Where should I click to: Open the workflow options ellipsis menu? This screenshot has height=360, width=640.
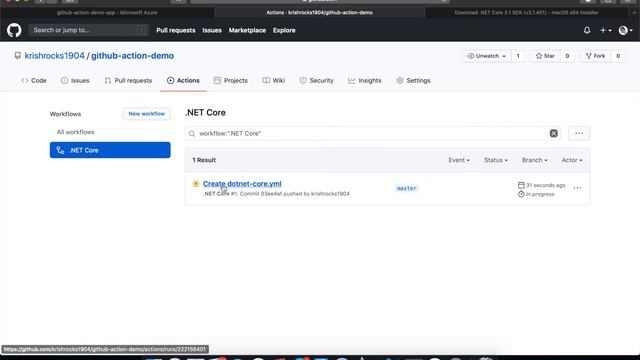pyautogui.click(x=579, y=133)
